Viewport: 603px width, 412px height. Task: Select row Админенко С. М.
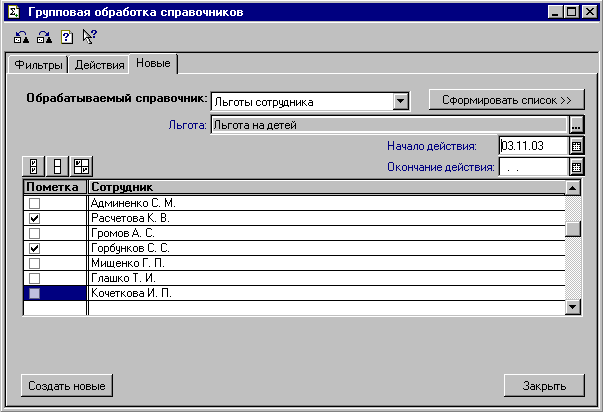point(294,203)
